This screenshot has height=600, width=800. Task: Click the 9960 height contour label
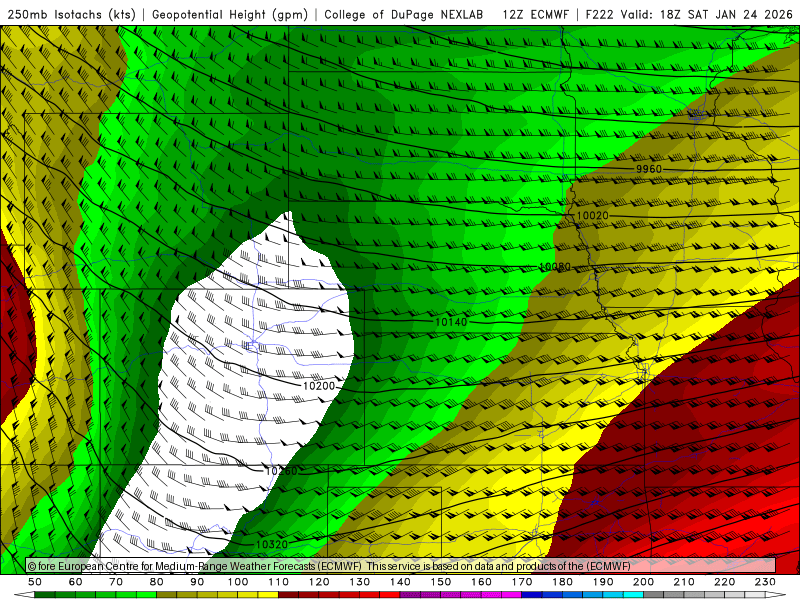click(648, 169)
